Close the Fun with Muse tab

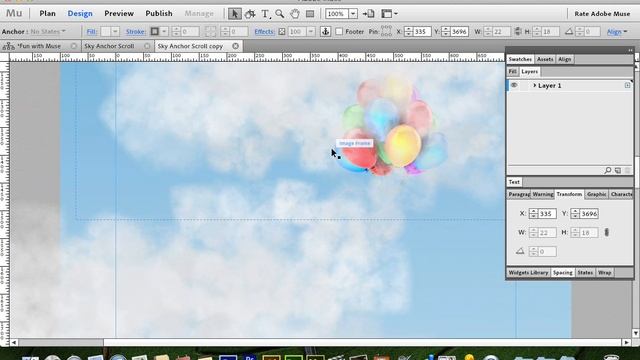click(x=73, y=46)
